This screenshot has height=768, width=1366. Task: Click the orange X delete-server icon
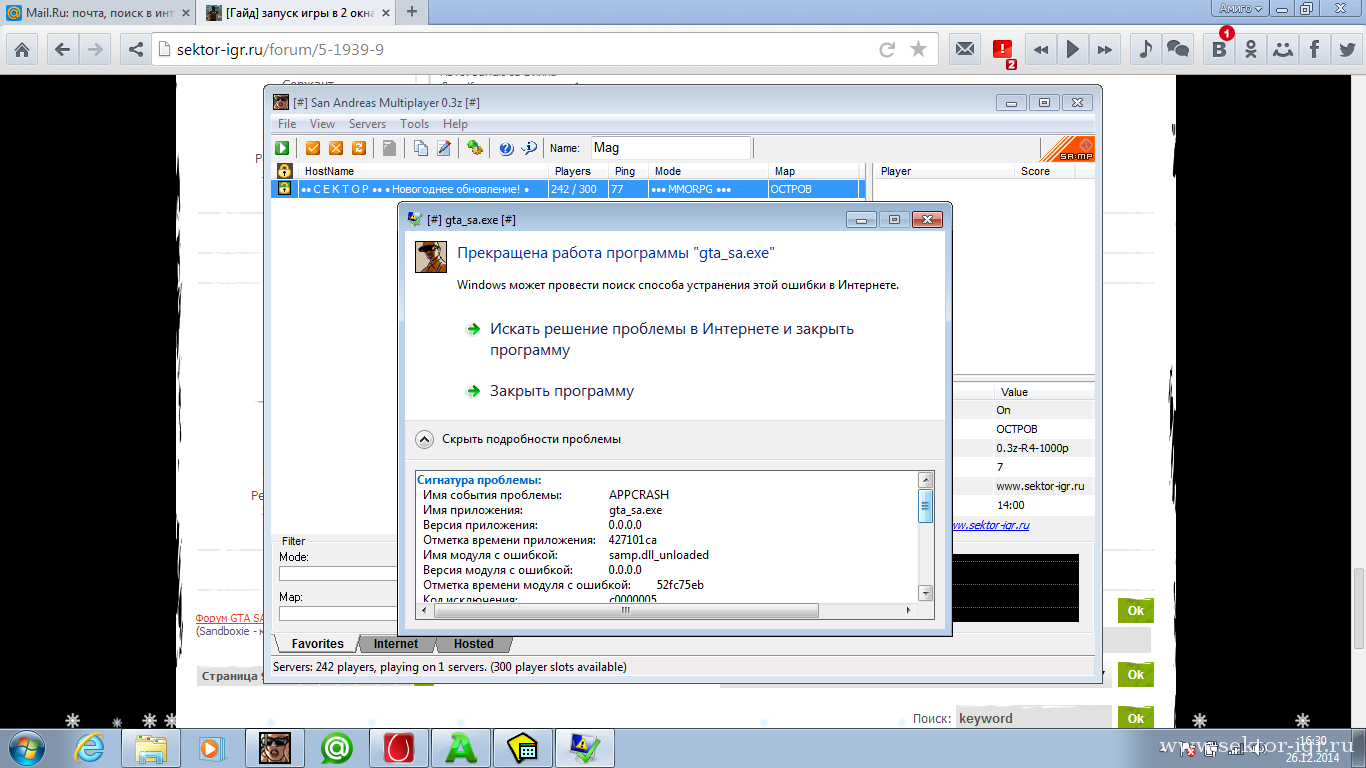[336, 148]
